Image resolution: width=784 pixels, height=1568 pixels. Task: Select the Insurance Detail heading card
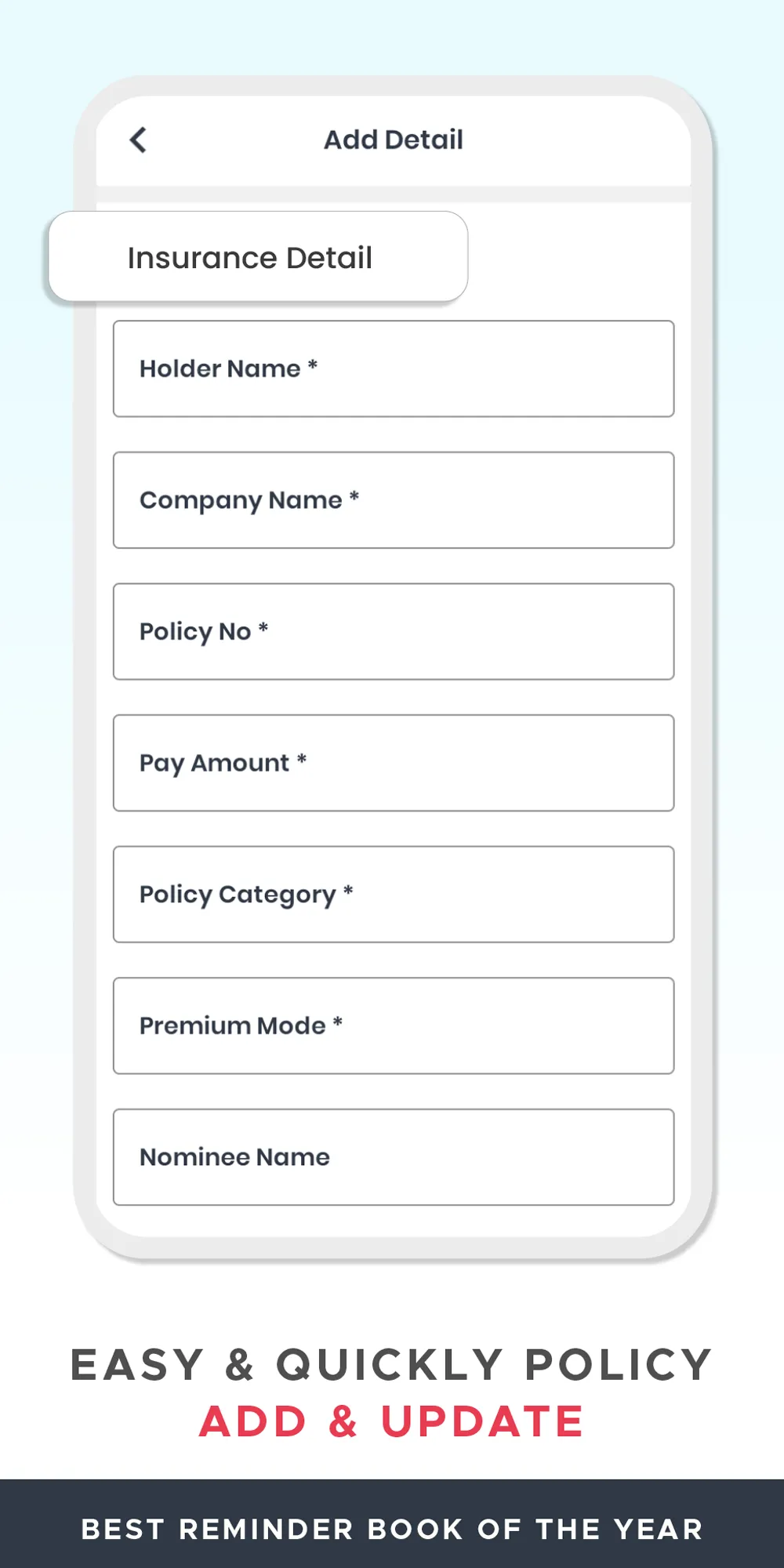(258, 256)
